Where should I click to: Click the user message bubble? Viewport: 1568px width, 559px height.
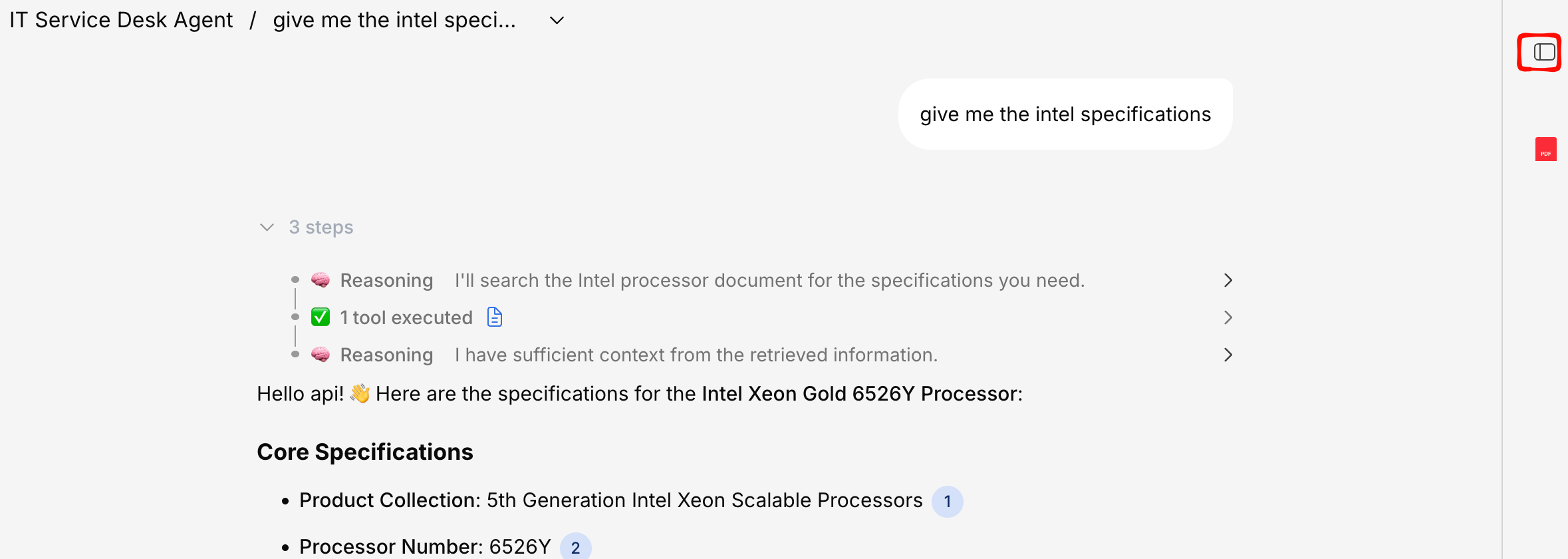click(x=1065, y=114)
